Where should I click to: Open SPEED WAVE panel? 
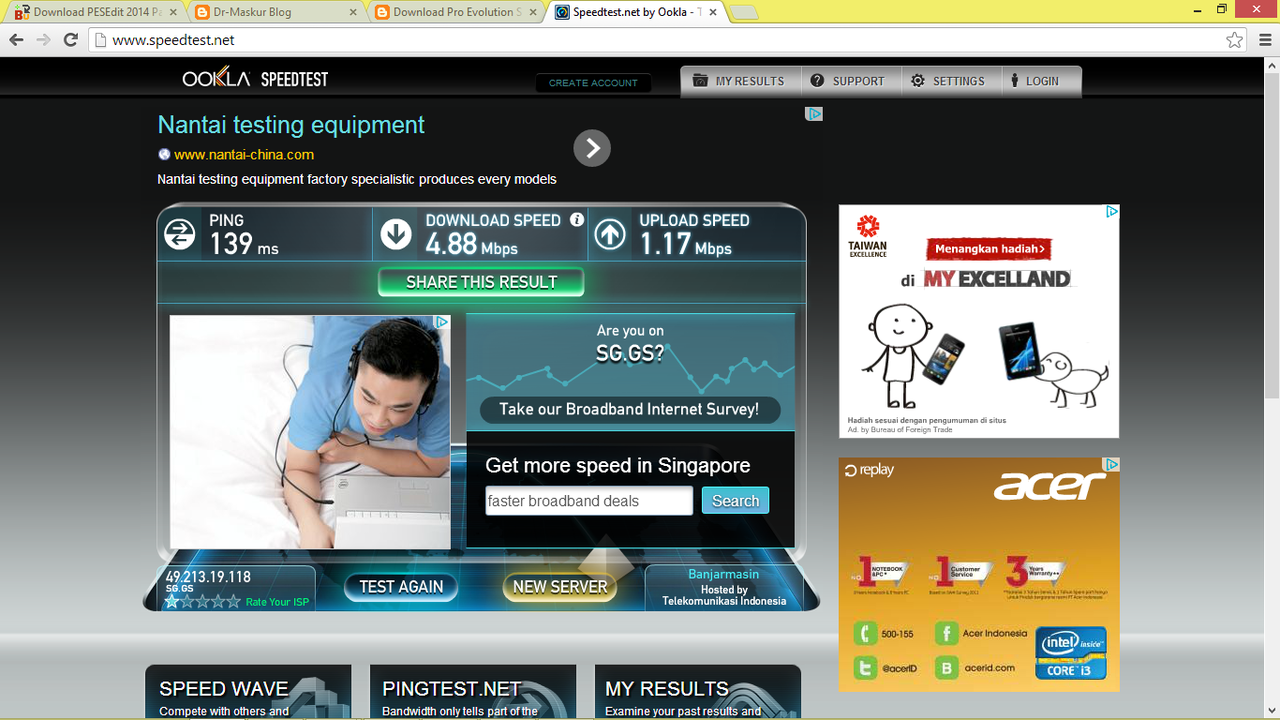pyautogui.click(x=248, y=692)
